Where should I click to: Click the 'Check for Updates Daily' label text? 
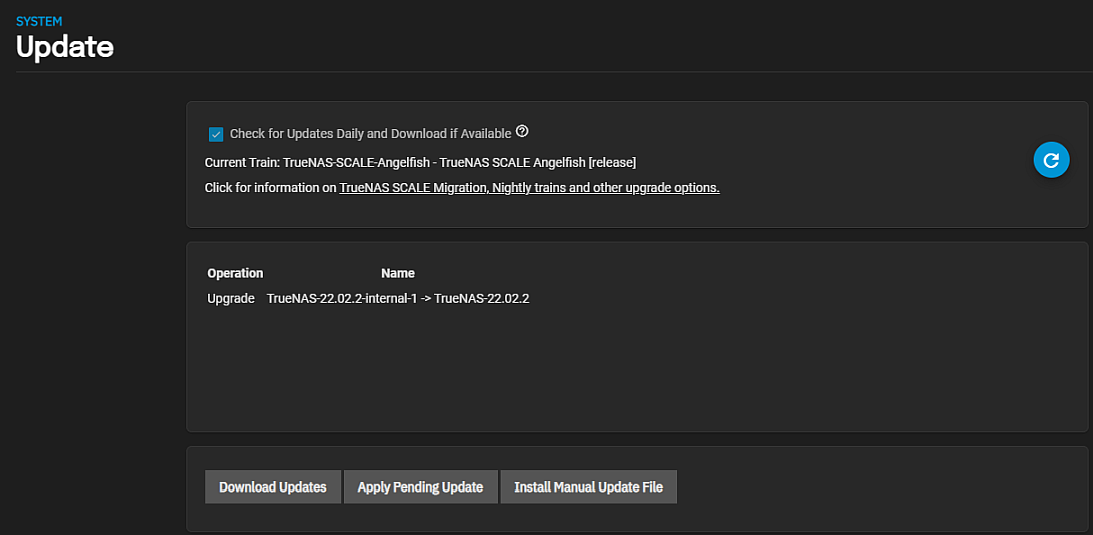pos(370,134)
